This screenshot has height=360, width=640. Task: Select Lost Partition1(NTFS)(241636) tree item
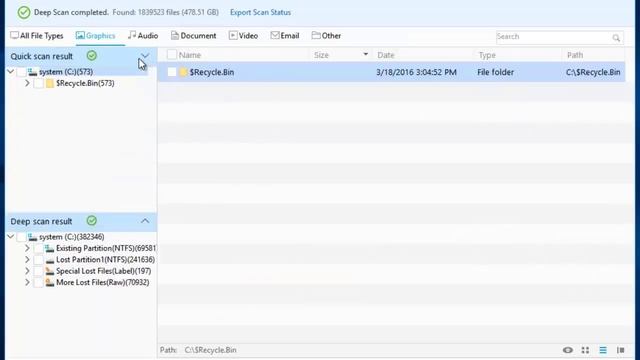tap(105, 260)
